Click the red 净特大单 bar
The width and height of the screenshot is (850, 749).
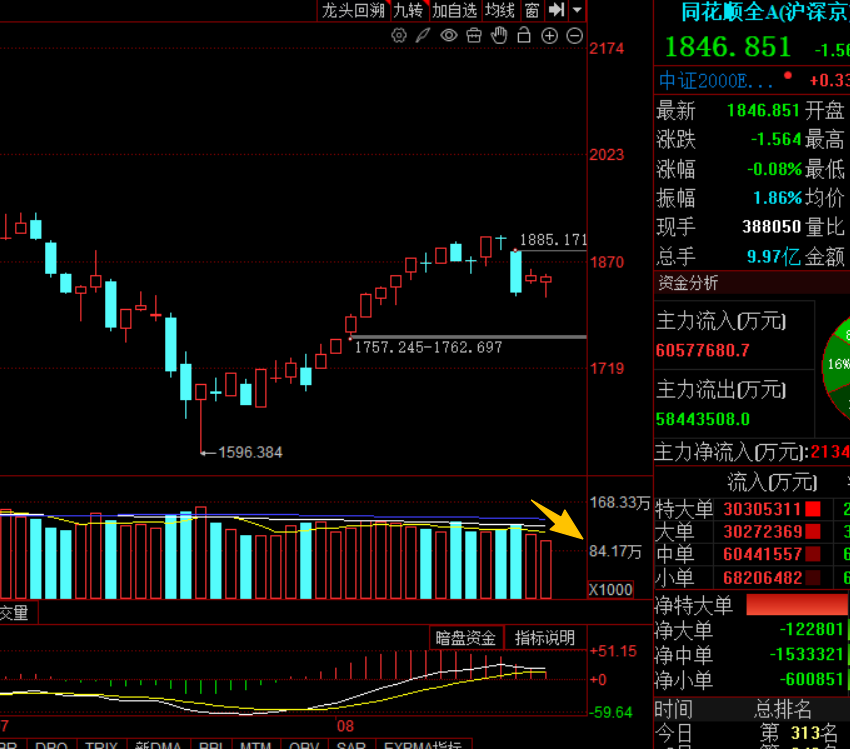(797, 605)
